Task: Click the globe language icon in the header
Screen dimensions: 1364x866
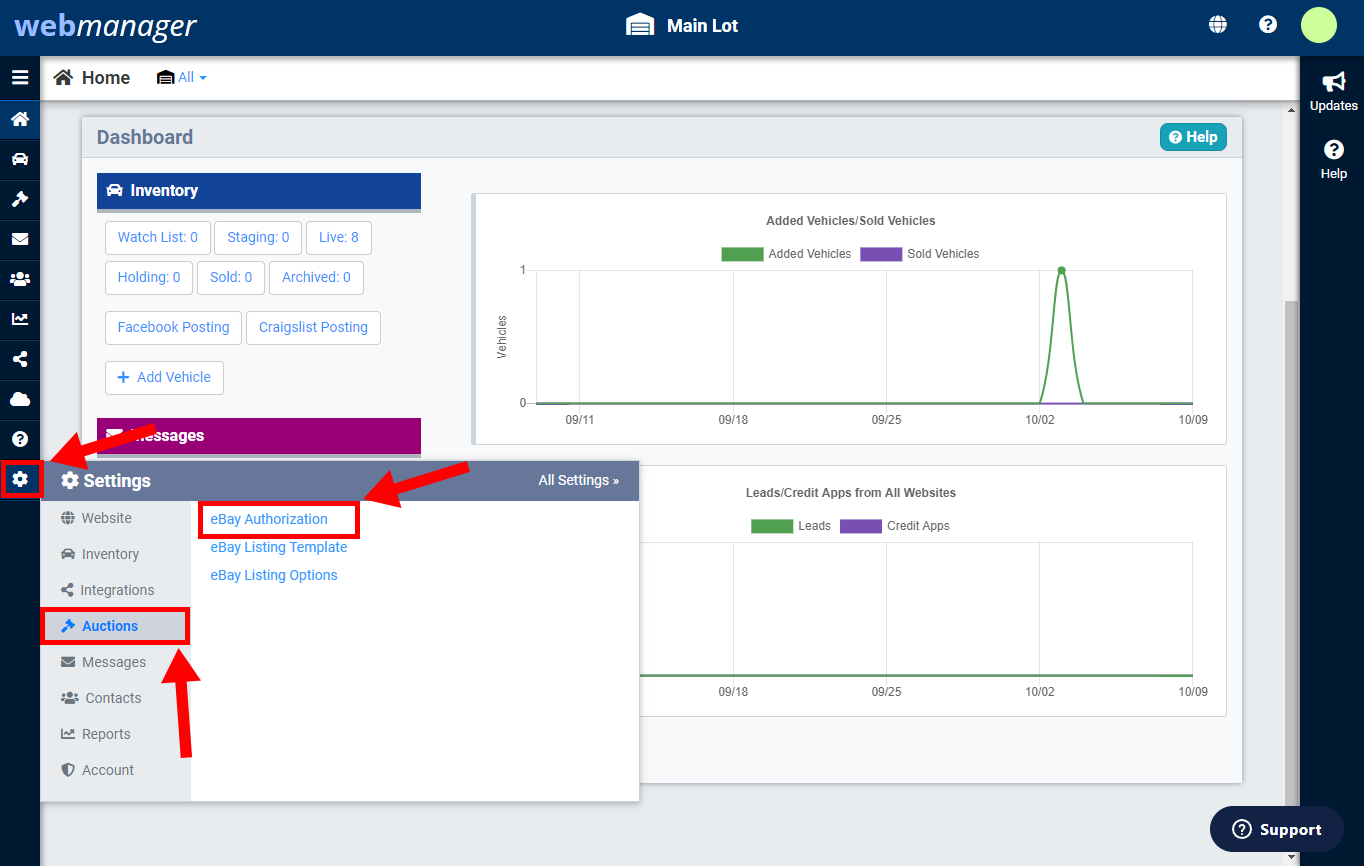Action: pos(1217,23)
